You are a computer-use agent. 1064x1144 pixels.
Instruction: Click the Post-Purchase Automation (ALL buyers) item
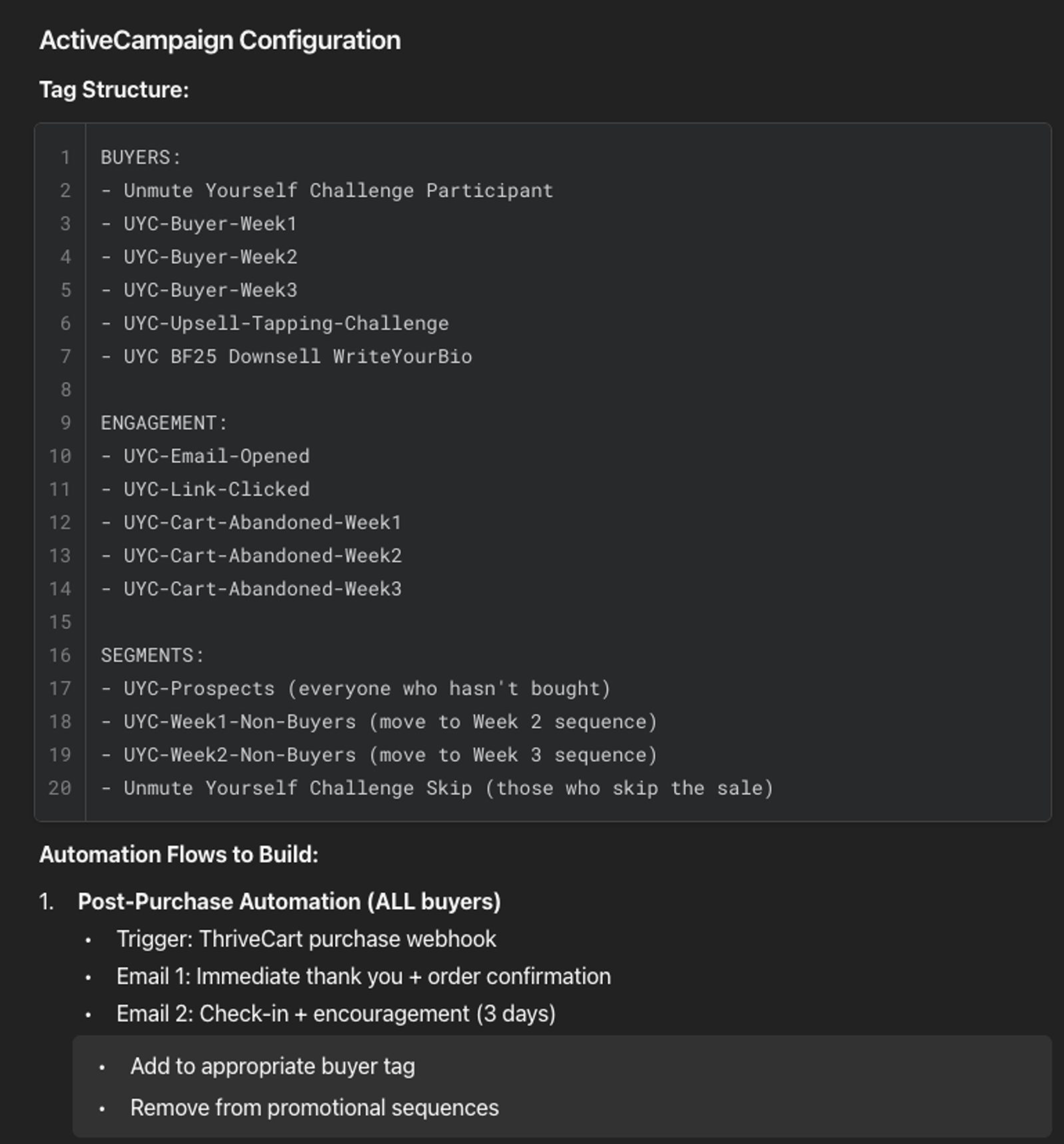pos(289,902)
